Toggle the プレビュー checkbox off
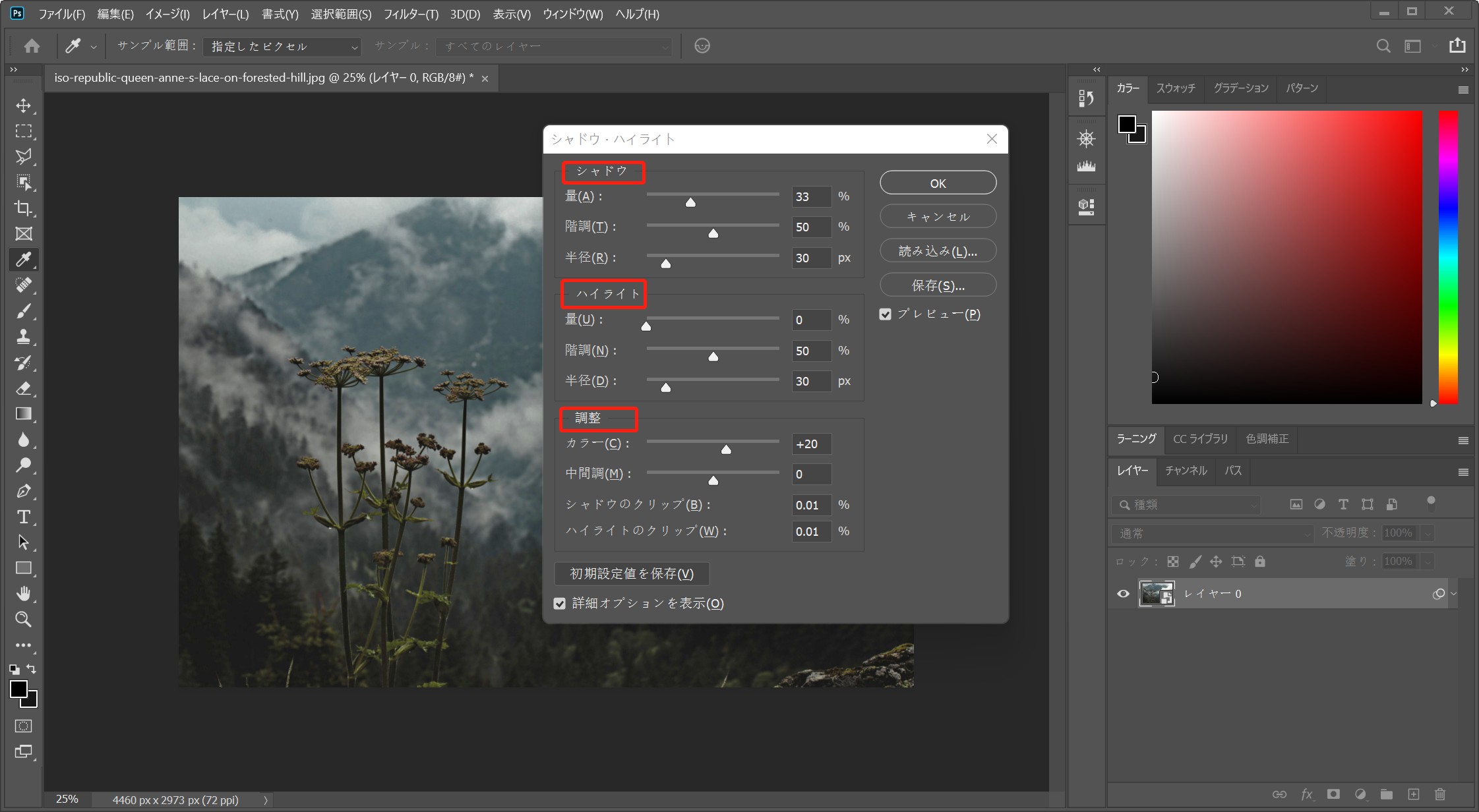1479x812 pixels. tap(886, 314)
